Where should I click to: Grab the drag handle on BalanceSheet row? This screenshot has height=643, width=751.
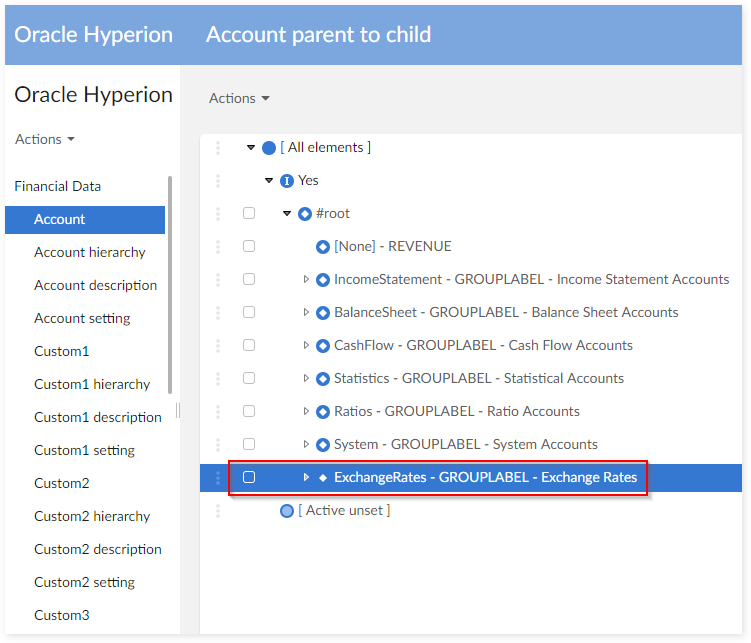[218, 313]
